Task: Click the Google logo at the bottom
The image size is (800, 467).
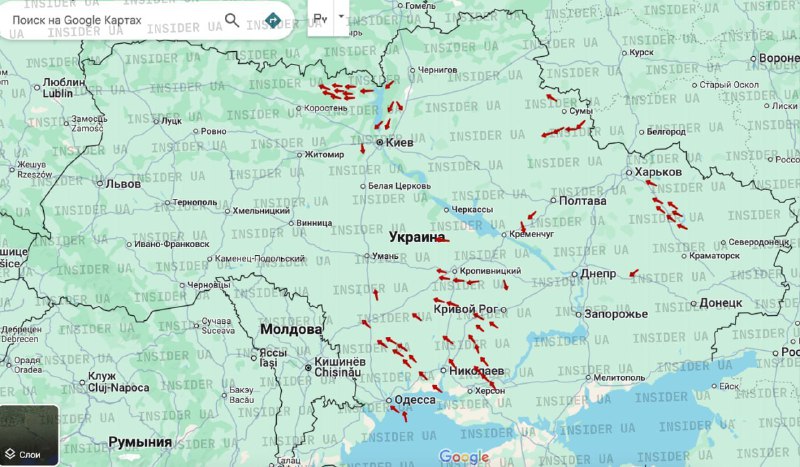Action: click(464, 457)
